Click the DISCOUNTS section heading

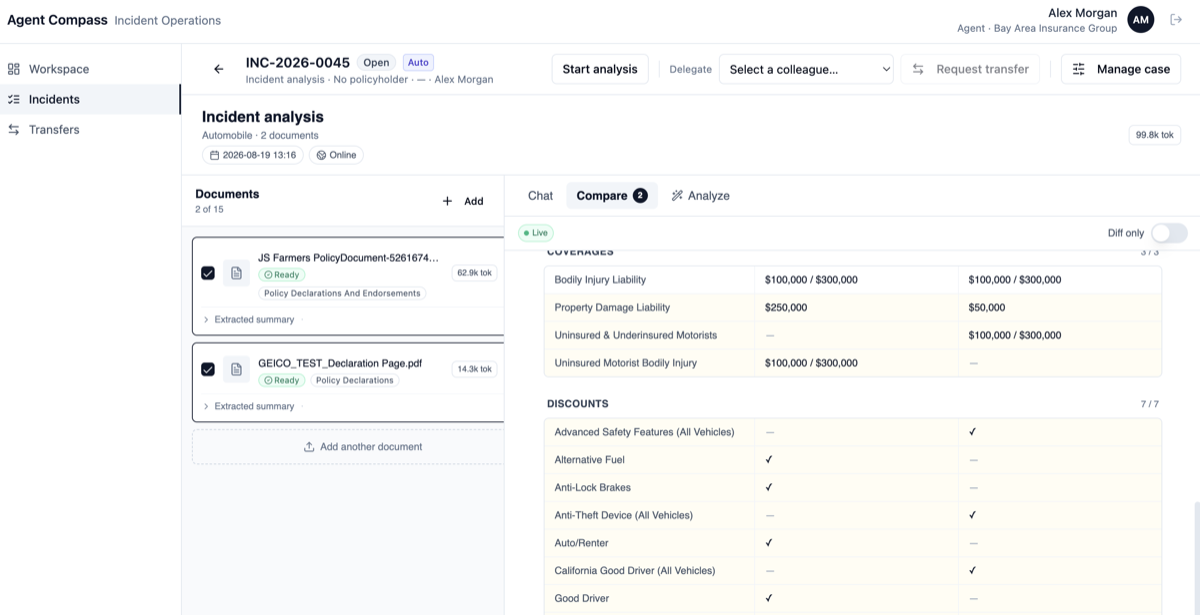pos(577,404)
